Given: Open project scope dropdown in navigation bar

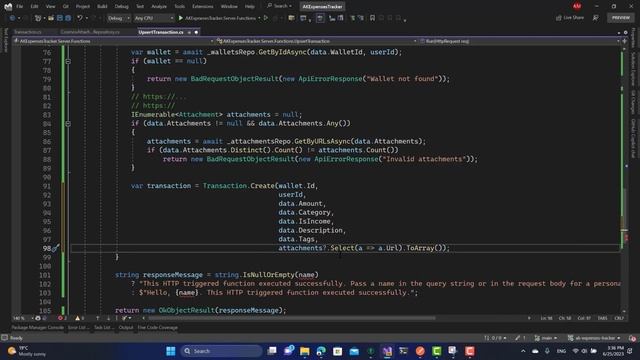Looking at the screenshot, I should (113, 41).
